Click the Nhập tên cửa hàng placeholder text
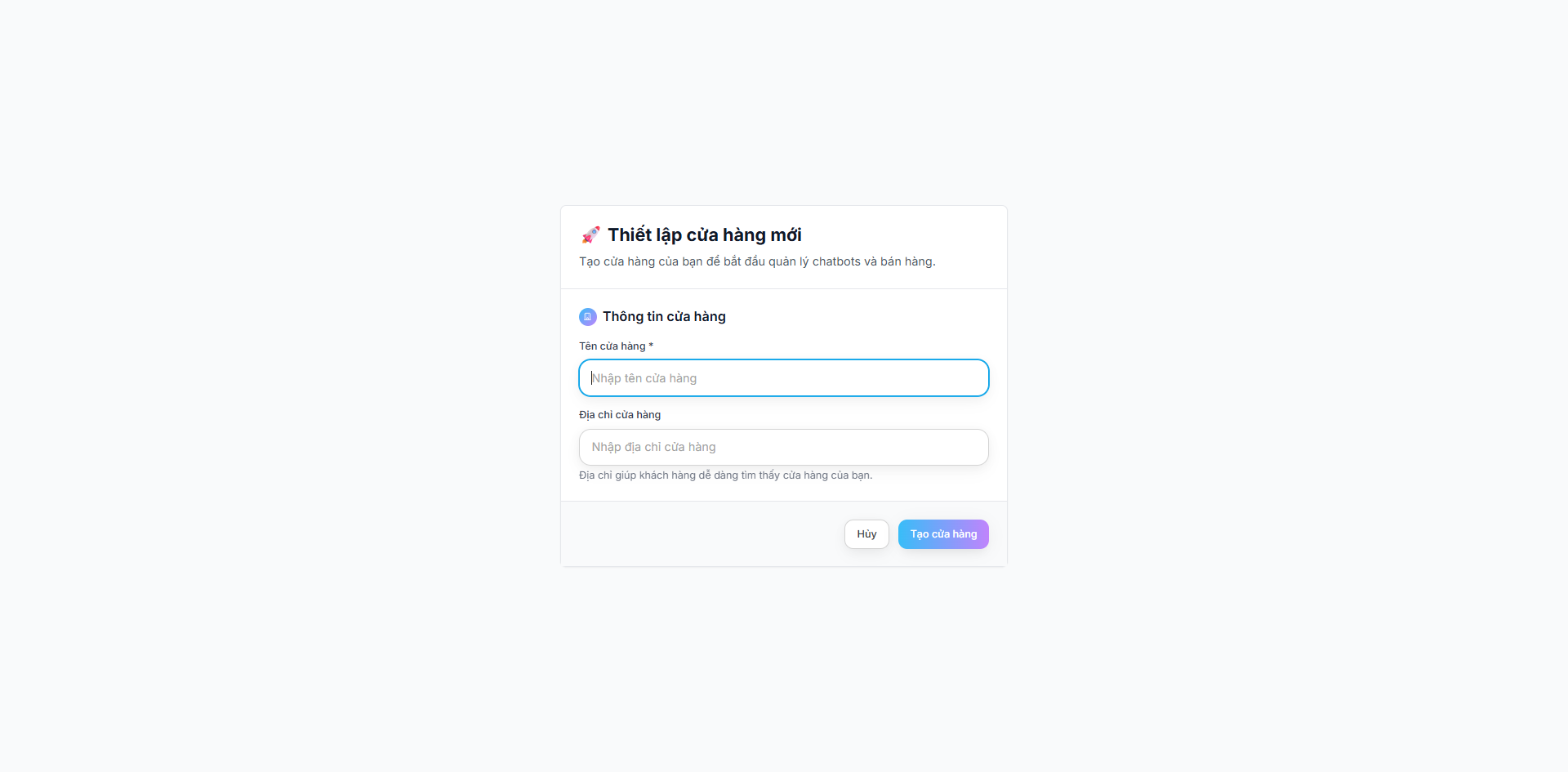 click(x=644, y=378)
